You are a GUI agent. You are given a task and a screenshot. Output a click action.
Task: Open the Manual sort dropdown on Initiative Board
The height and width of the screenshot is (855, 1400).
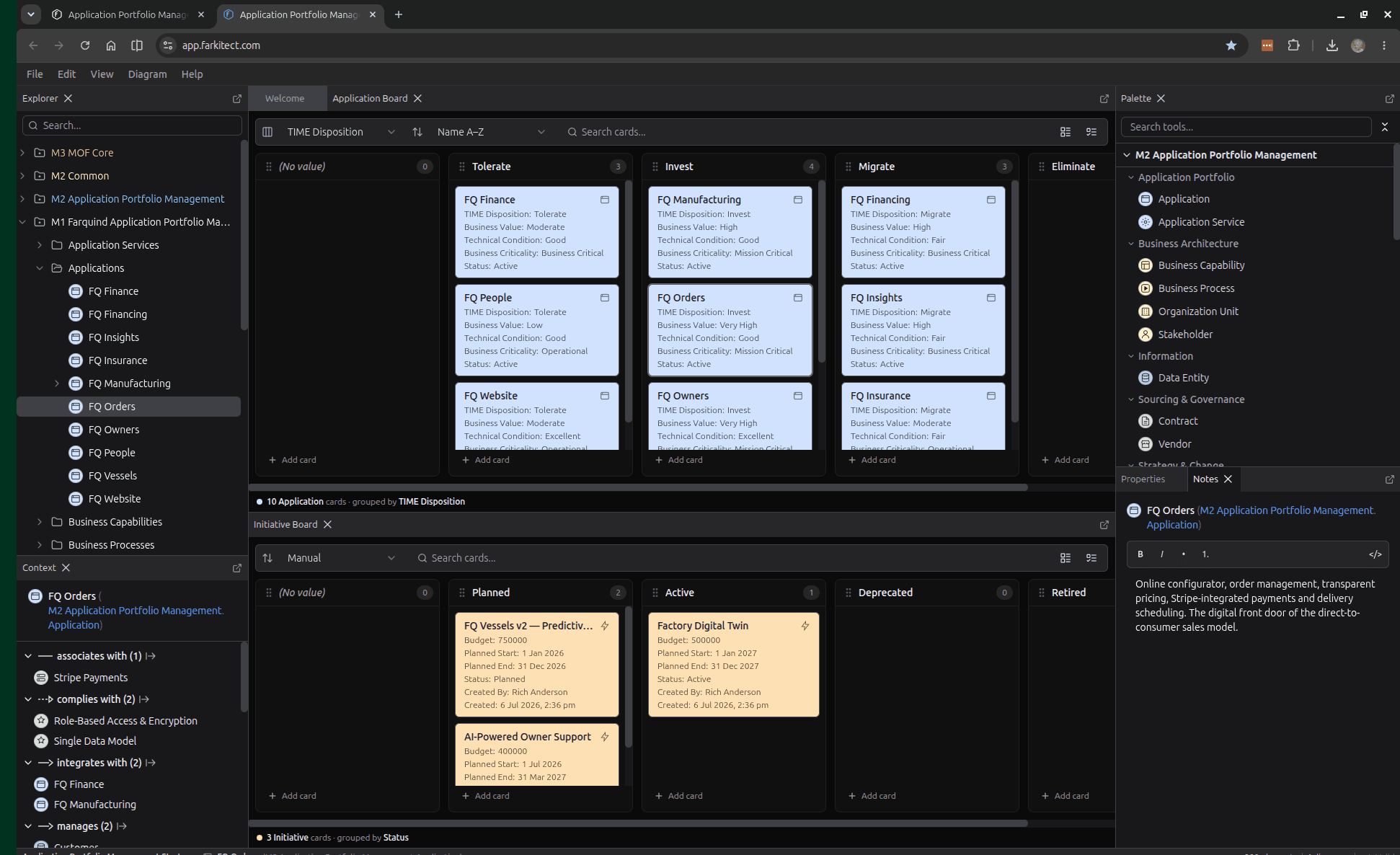(341, 558)
